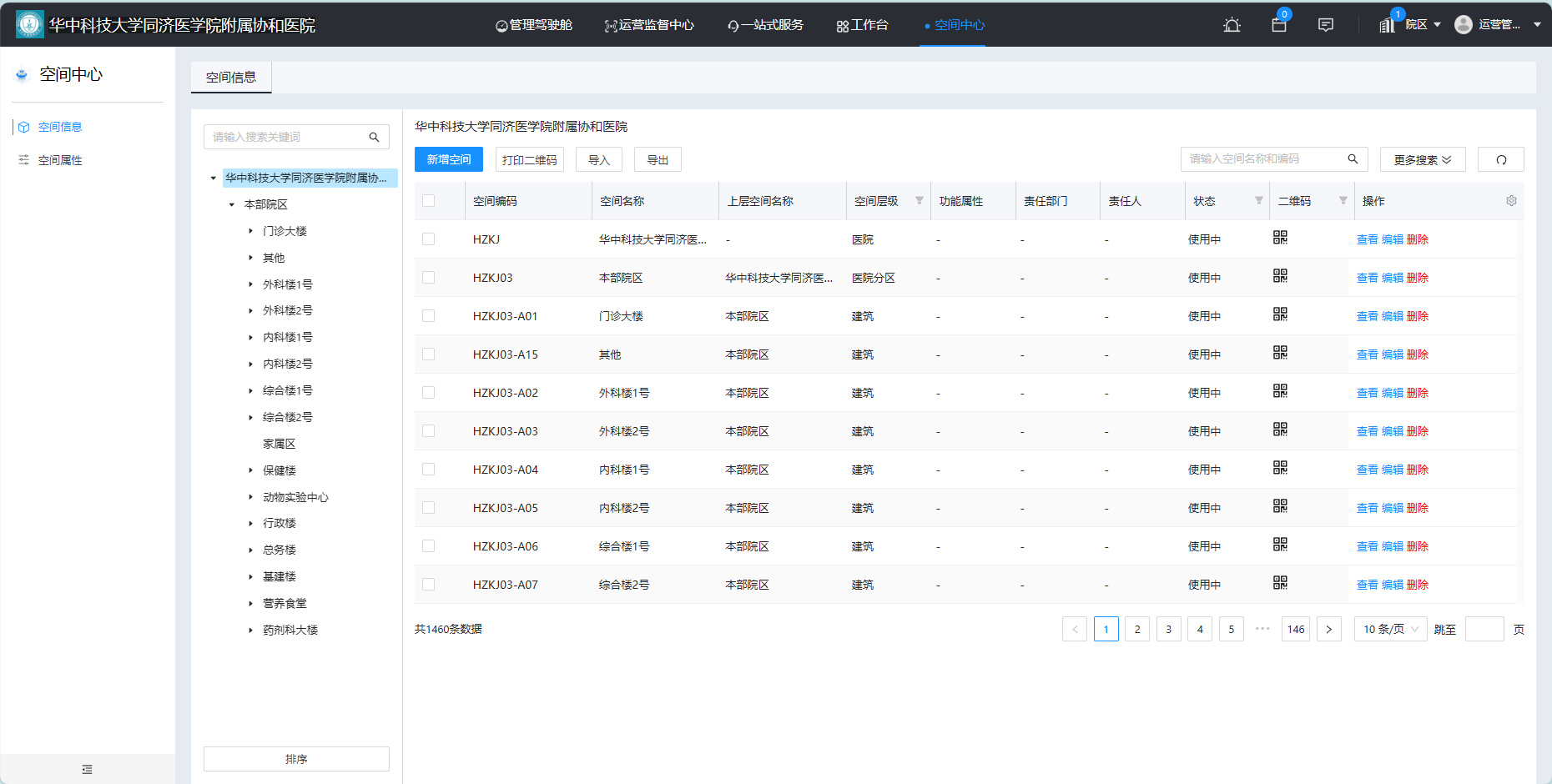Open the 运营监督中心 menu
The width and height of the screenshot is (1552, 784).
(650, 25)
